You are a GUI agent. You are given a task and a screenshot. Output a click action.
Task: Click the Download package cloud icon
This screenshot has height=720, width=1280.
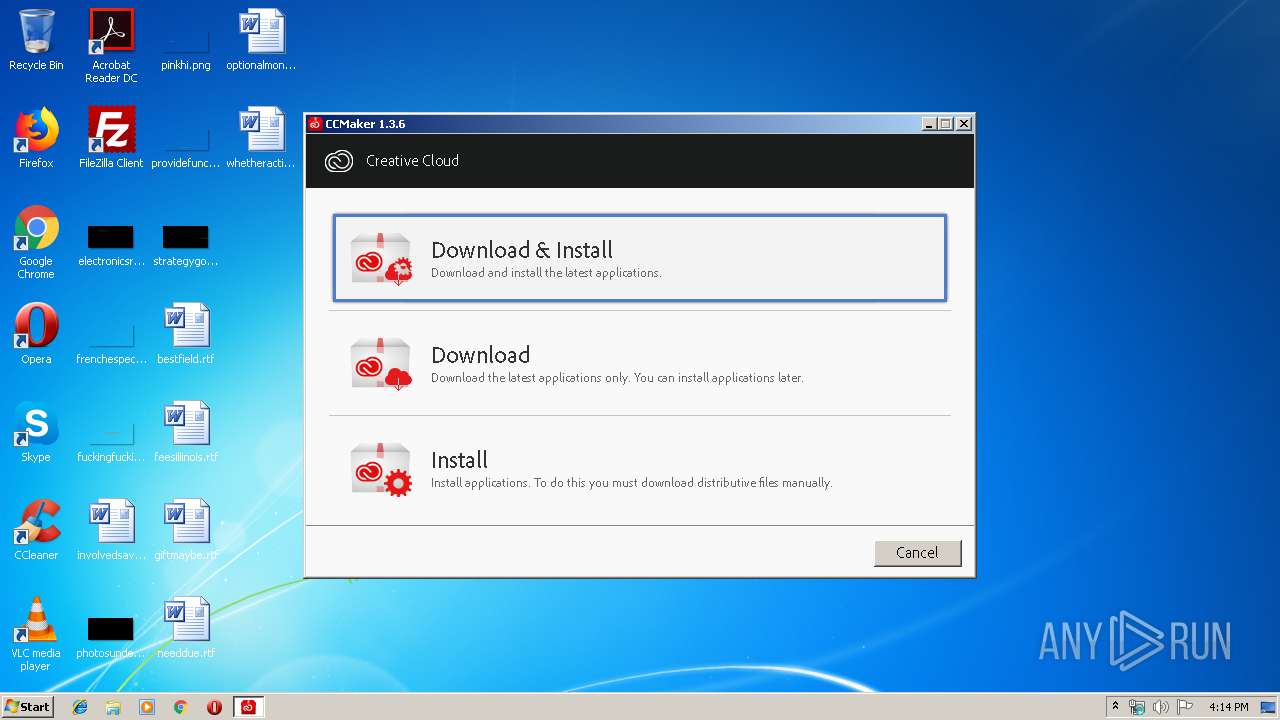381,363
